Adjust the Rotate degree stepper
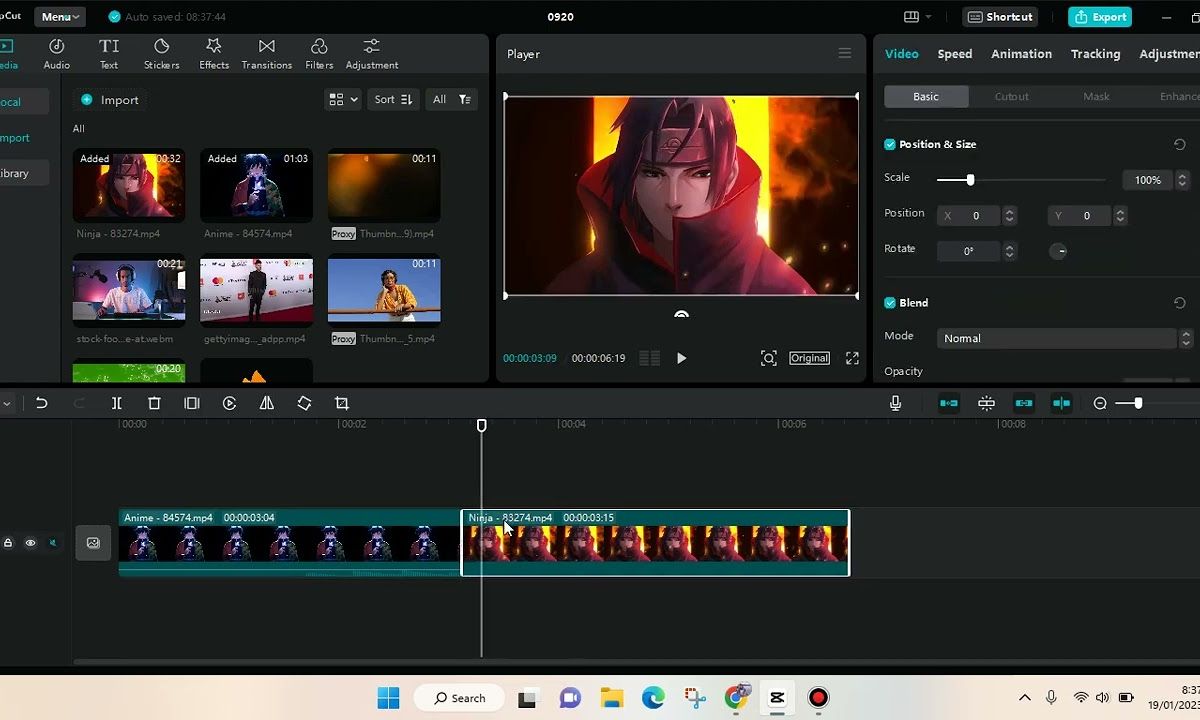 (x=1009, y=251)
